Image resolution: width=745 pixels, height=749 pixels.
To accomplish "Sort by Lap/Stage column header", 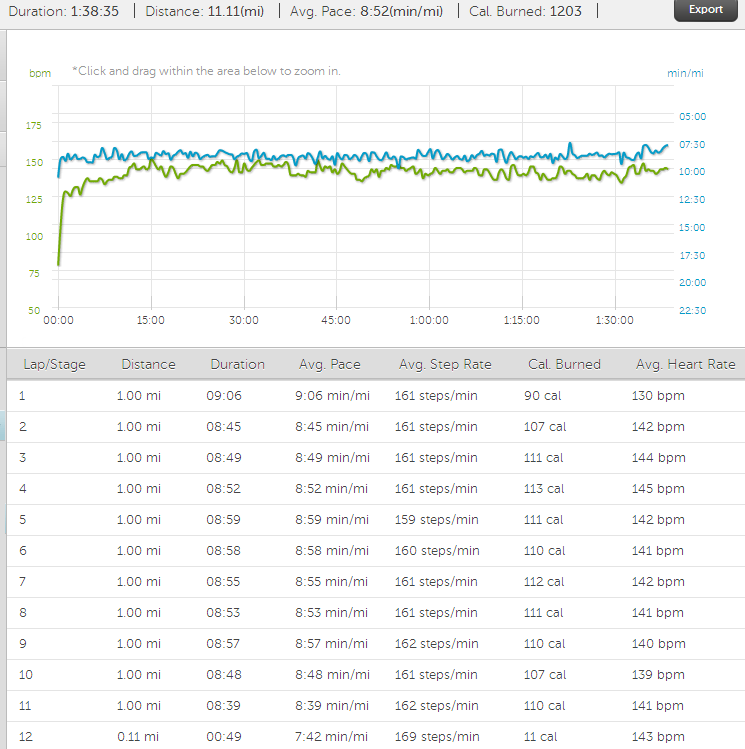I will (x=54, y=365).
